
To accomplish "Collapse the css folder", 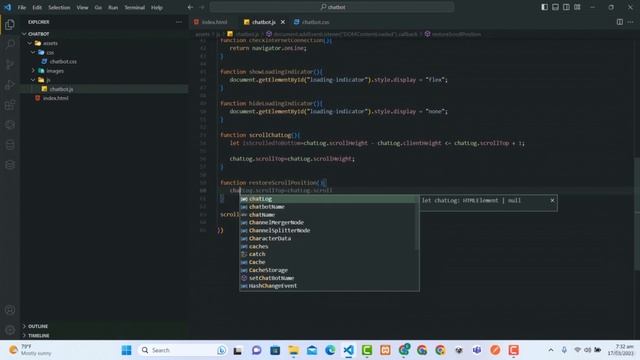I will pyautogui.click(x=104, y=52).
